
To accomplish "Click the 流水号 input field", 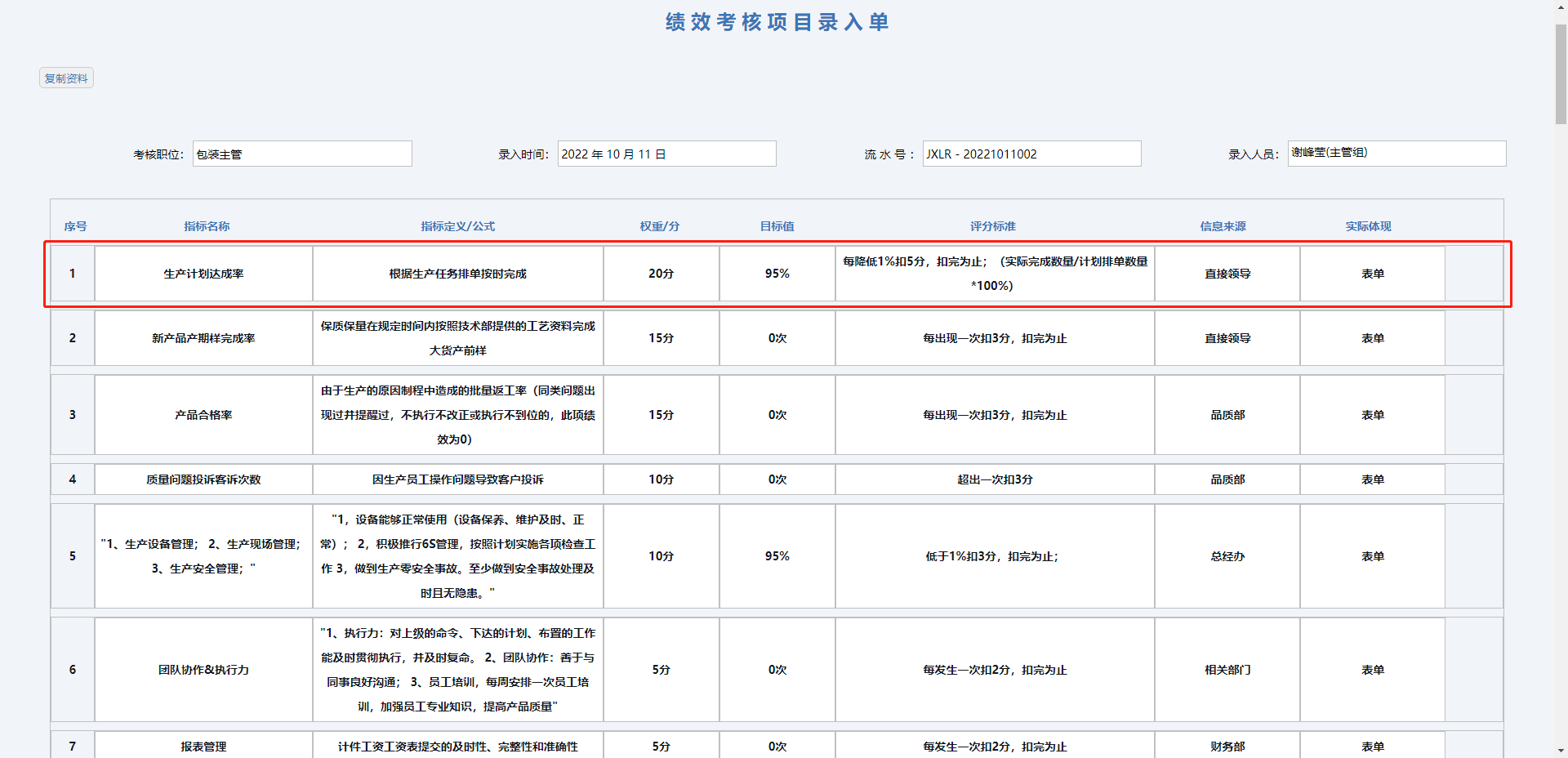I will [x=1031, y=154].
